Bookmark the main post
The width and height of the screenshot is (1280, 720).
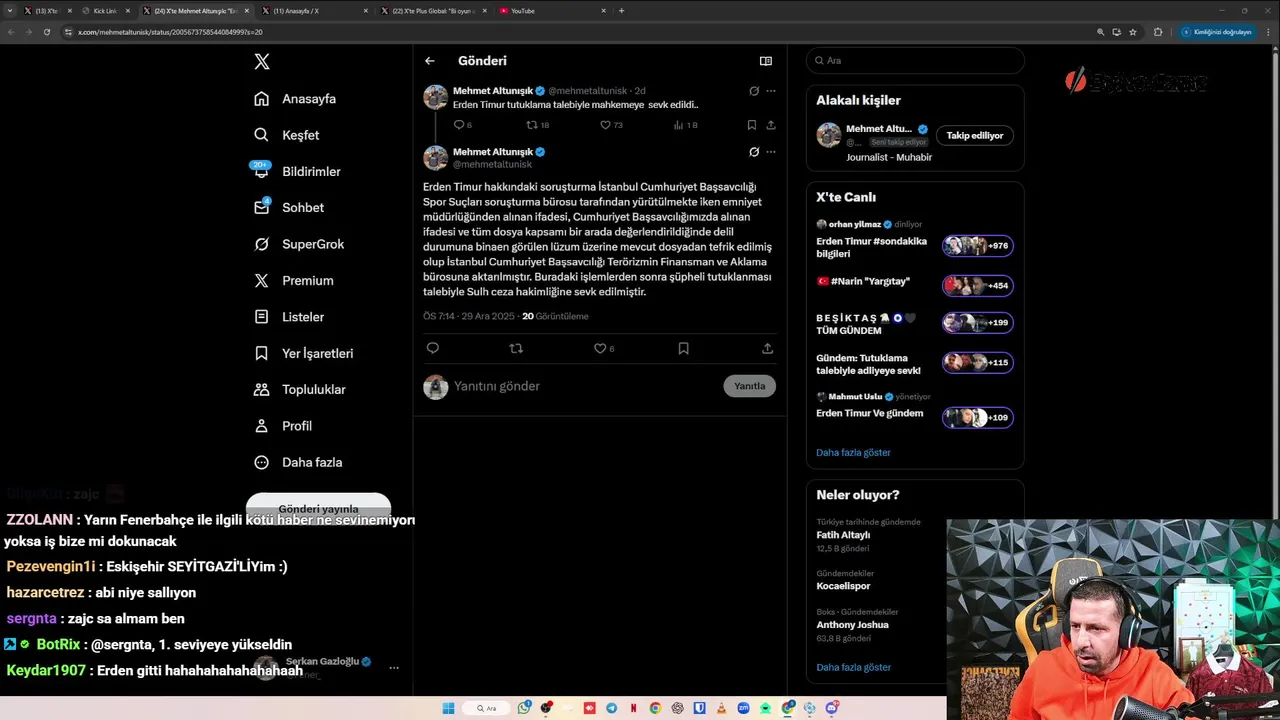pyautogui.click(x=683, y=348)
